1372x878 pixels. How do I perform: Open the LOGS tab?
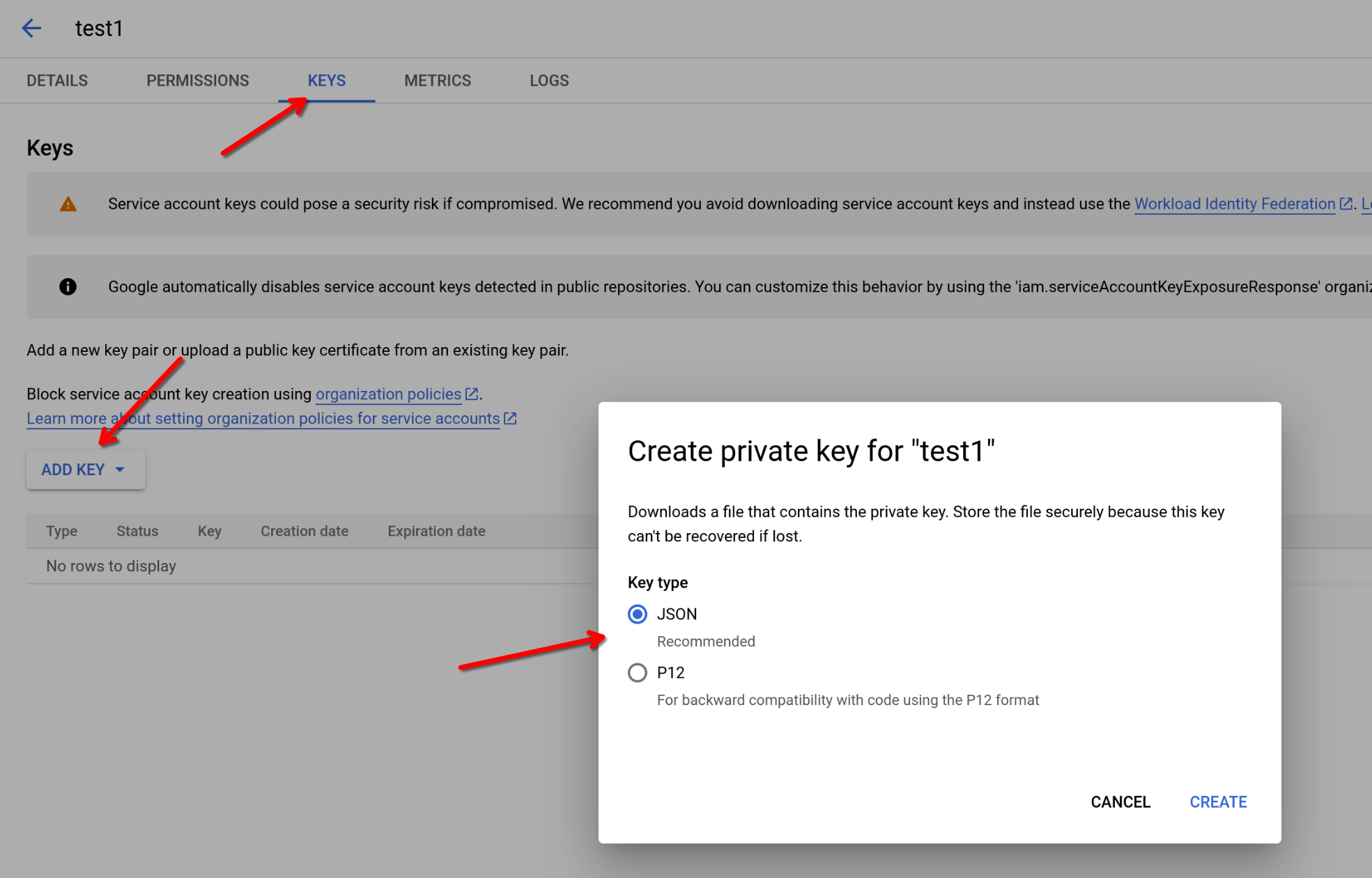[549, 80]
